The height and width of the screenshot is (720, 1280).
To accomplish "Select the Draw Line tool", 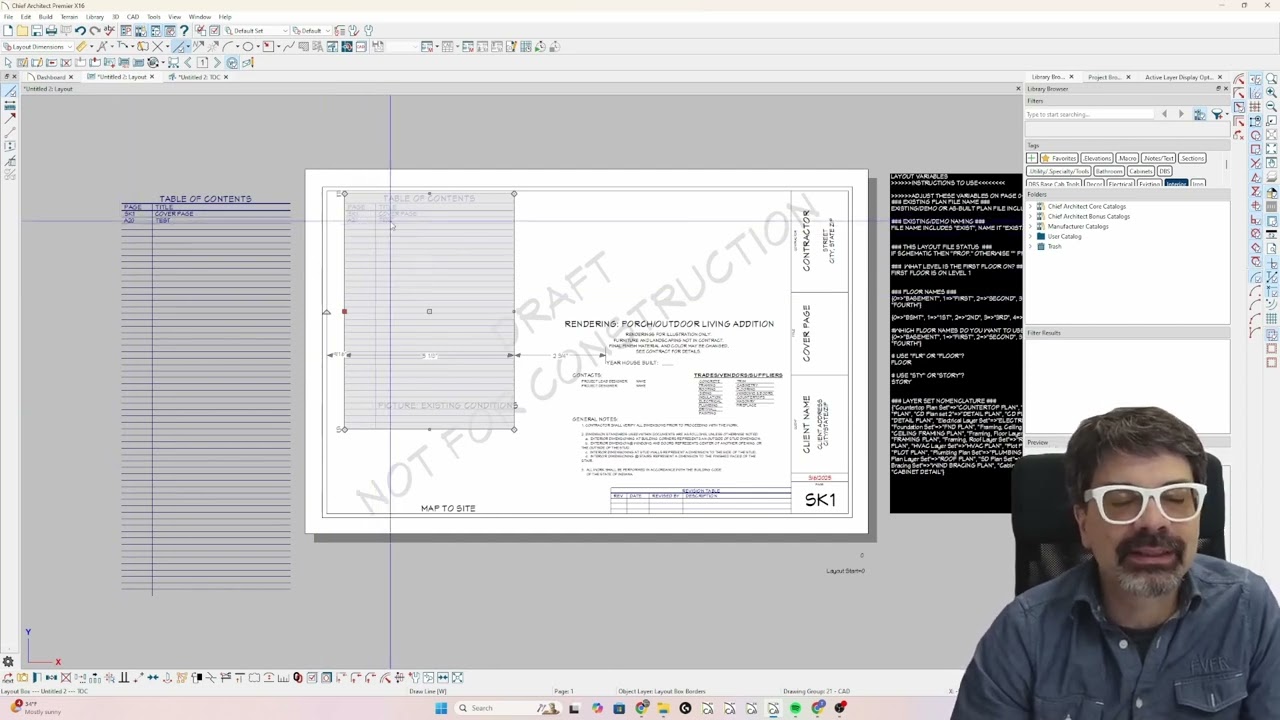I will (x=180, y=46).
